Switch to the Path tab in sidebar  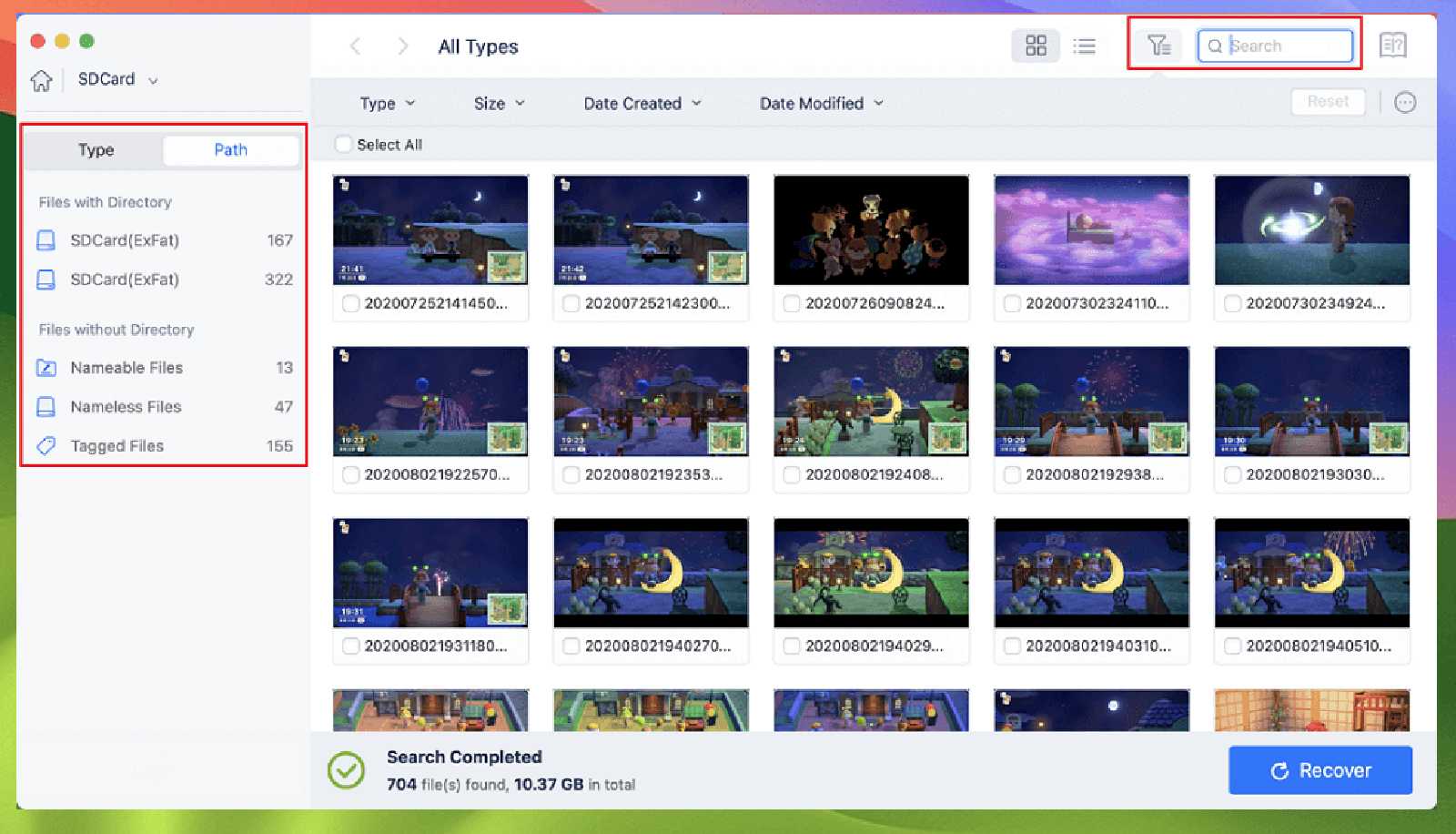pyautogui.click(x=230, y=150)
